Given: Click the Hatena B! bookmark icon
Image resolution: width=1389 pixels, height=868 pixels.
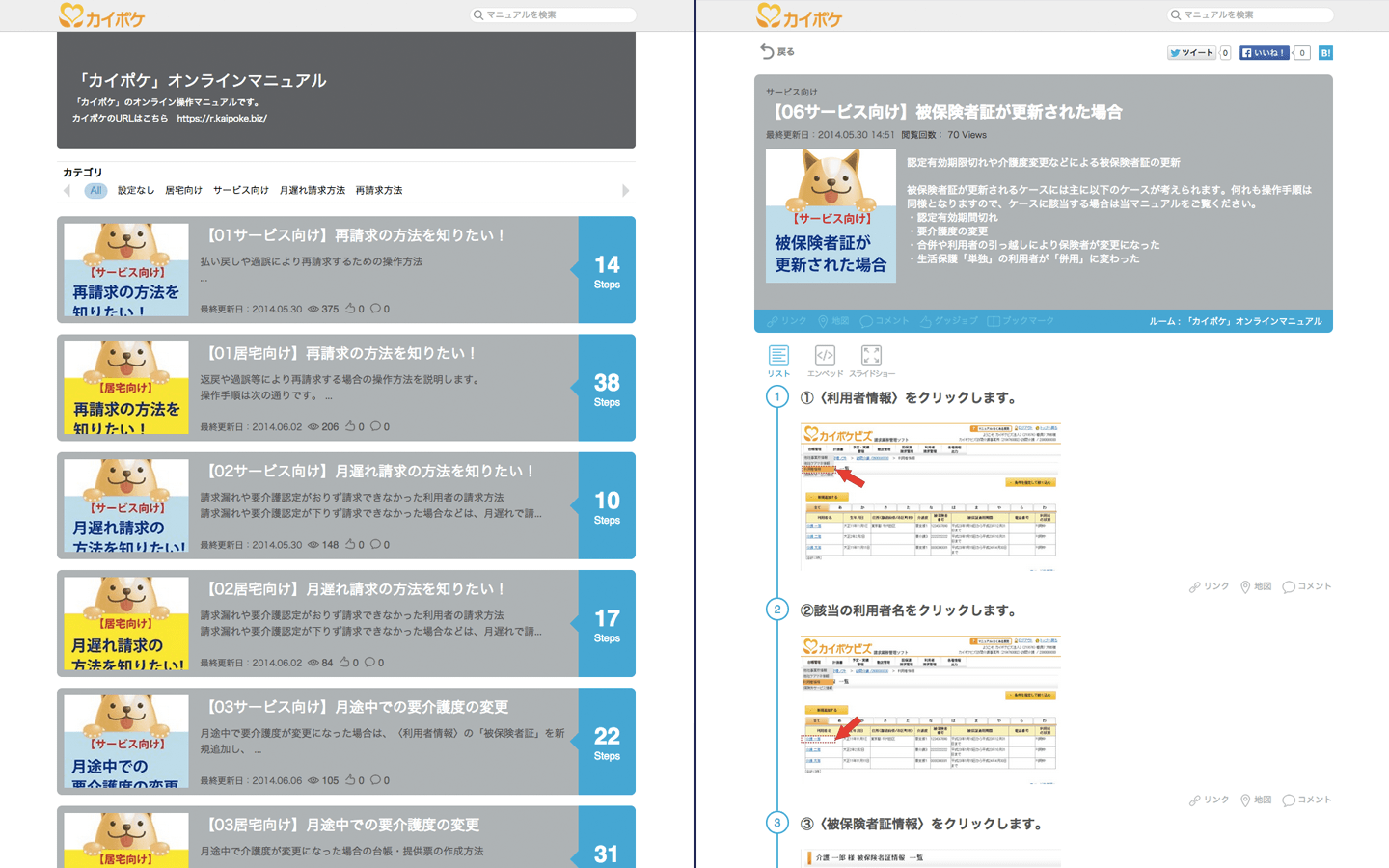Looking at the screenshot, I should point(1325,53).
